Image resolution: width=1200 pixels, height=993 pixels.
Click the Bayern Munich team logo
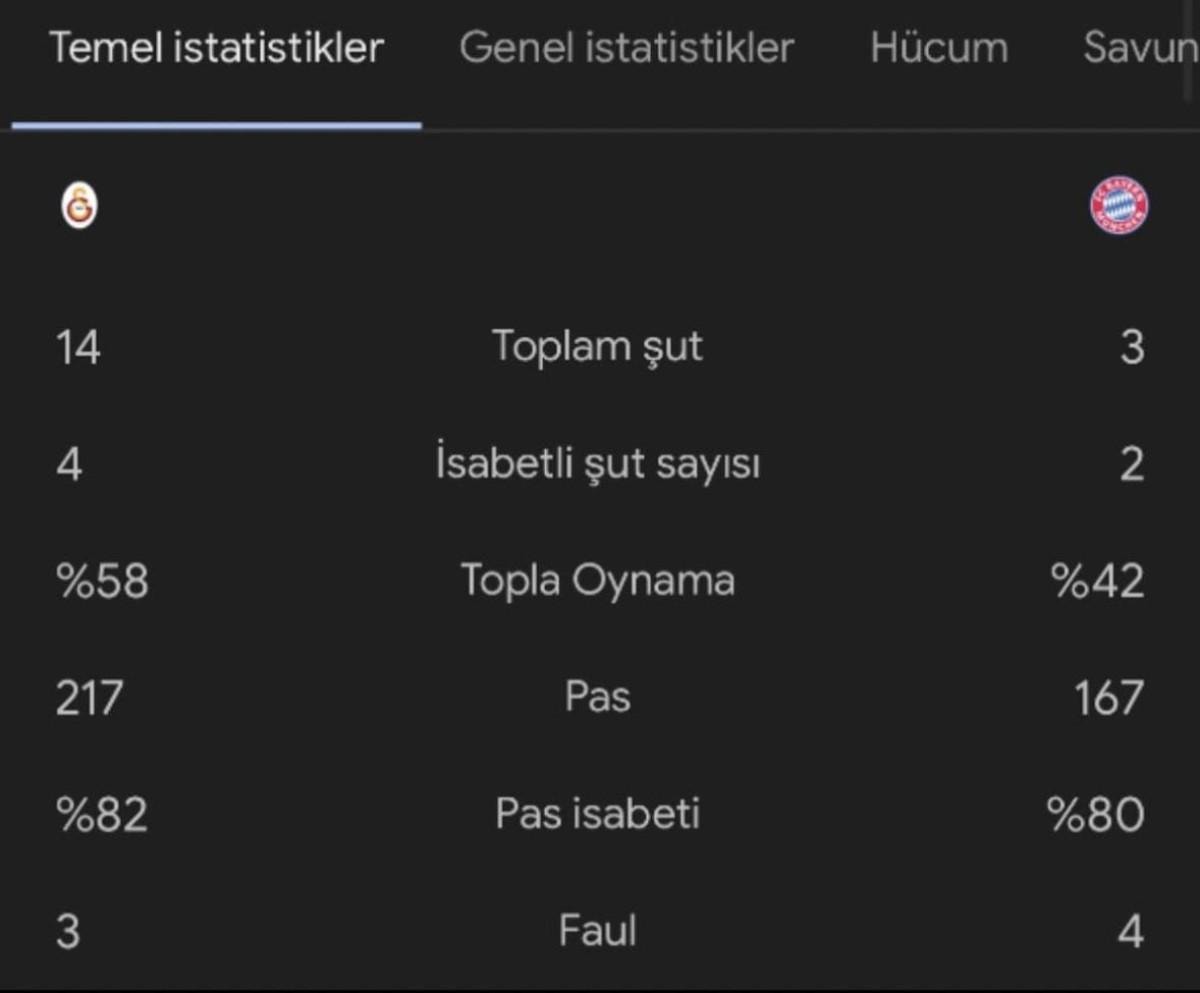click(x=1118, y=208)
